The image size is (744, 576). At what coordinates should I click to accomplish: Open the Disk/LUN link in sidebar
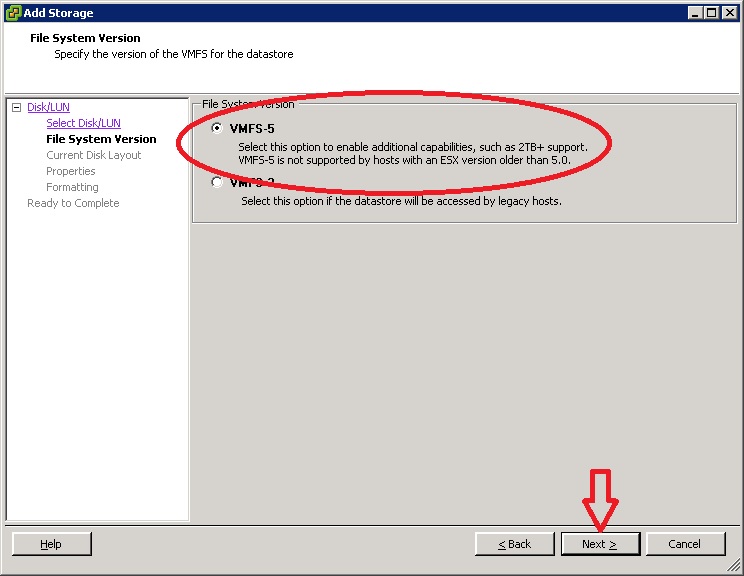tap(48, 107)
